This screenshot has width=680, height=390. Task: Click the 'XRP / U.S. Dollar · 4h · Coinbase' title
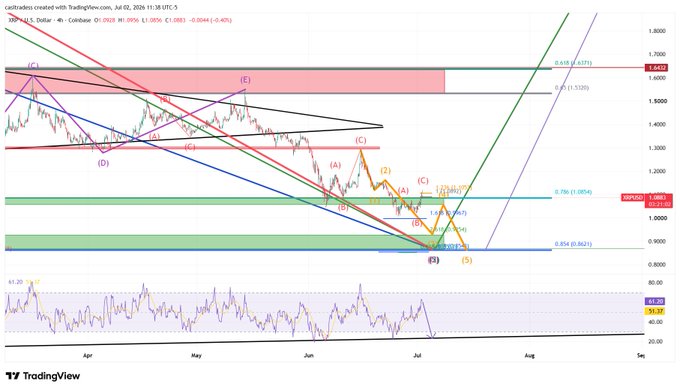click(49, 20)
